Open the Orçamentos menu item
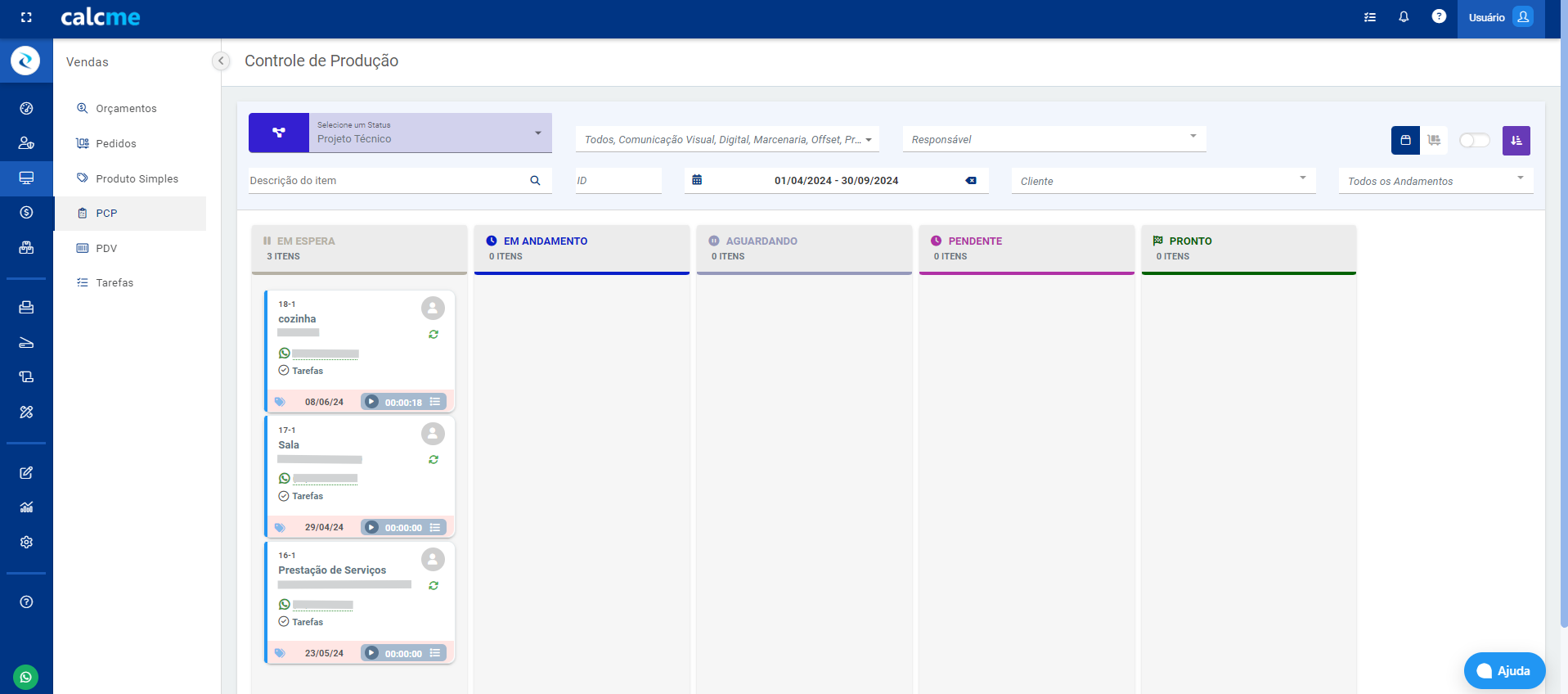1568x694 pixels. 126,108
